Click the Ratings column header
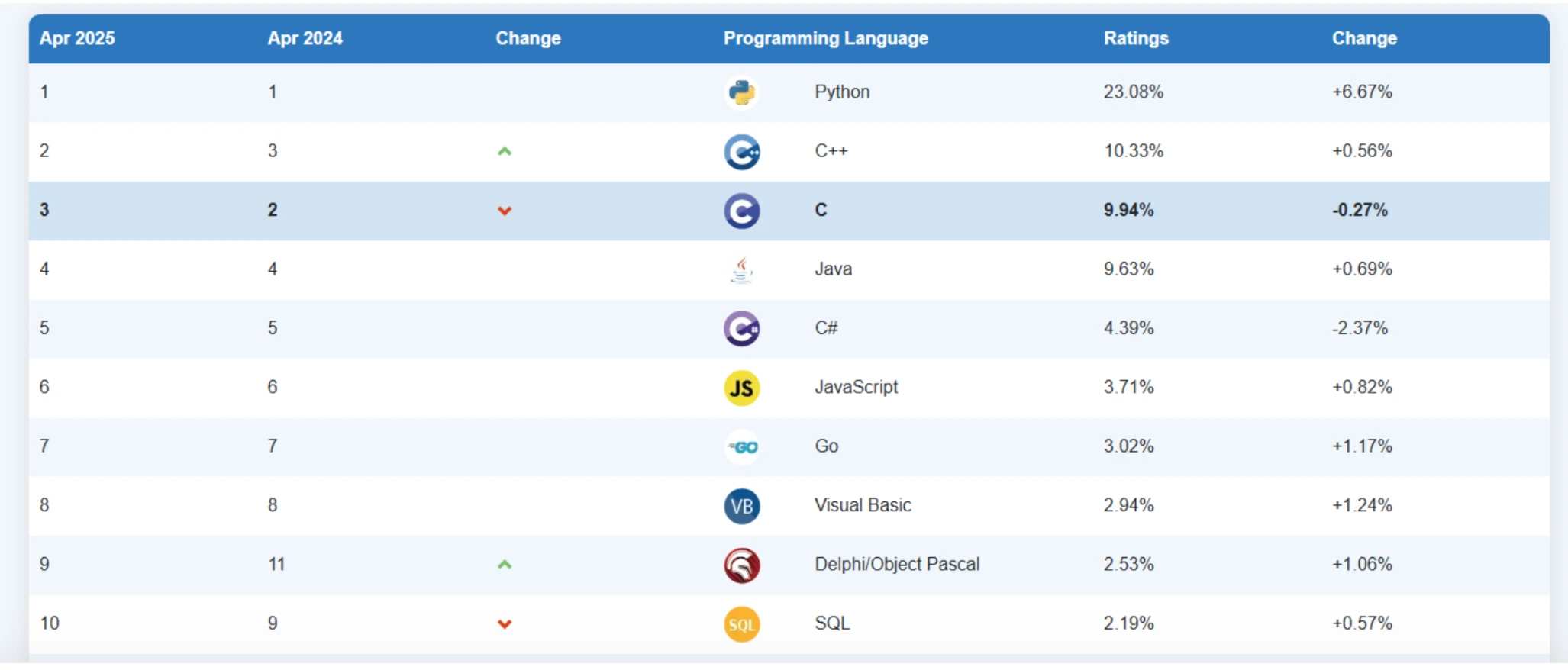1568x670 pixels. pyautogui.click(x=1136, y=38)
